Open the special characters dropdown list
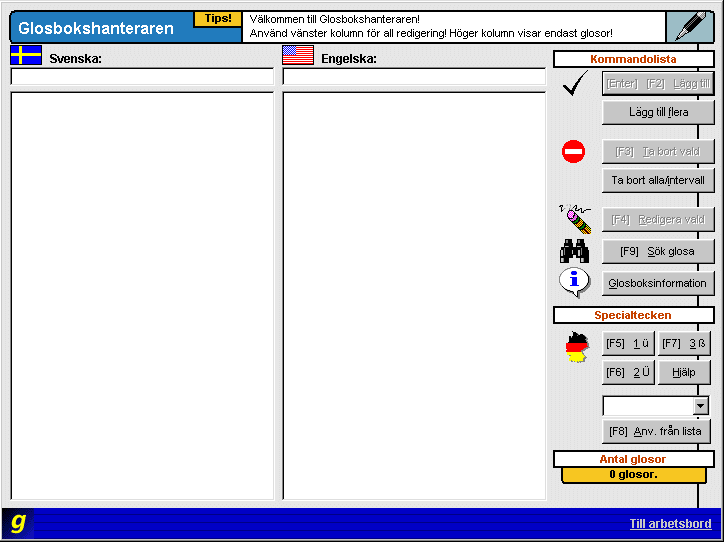724x542 pixels. coord(700,406)
